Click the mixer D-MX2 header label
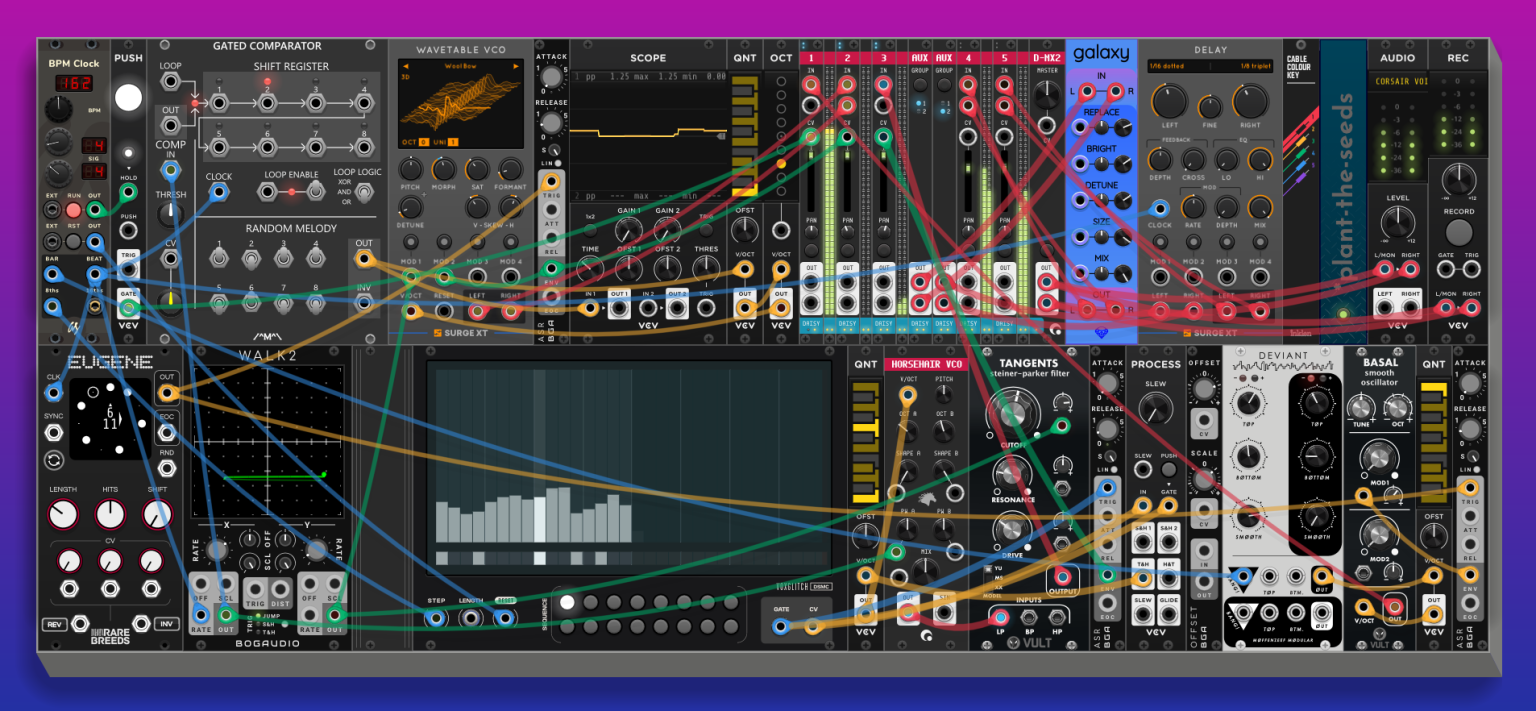The width and height of the screenshot is (1536, 711). pos(1047,59)
